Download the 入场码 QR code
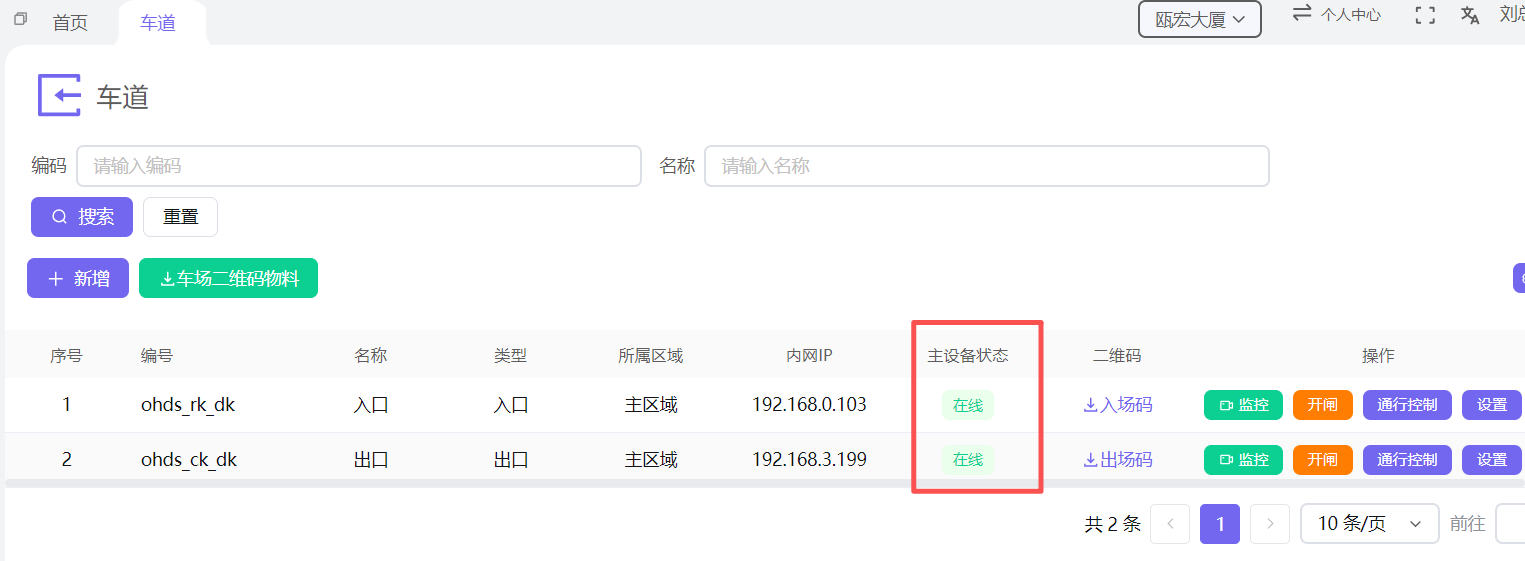The width and height of the screenshot is (1525, 561). click(x=1117, y=405)
